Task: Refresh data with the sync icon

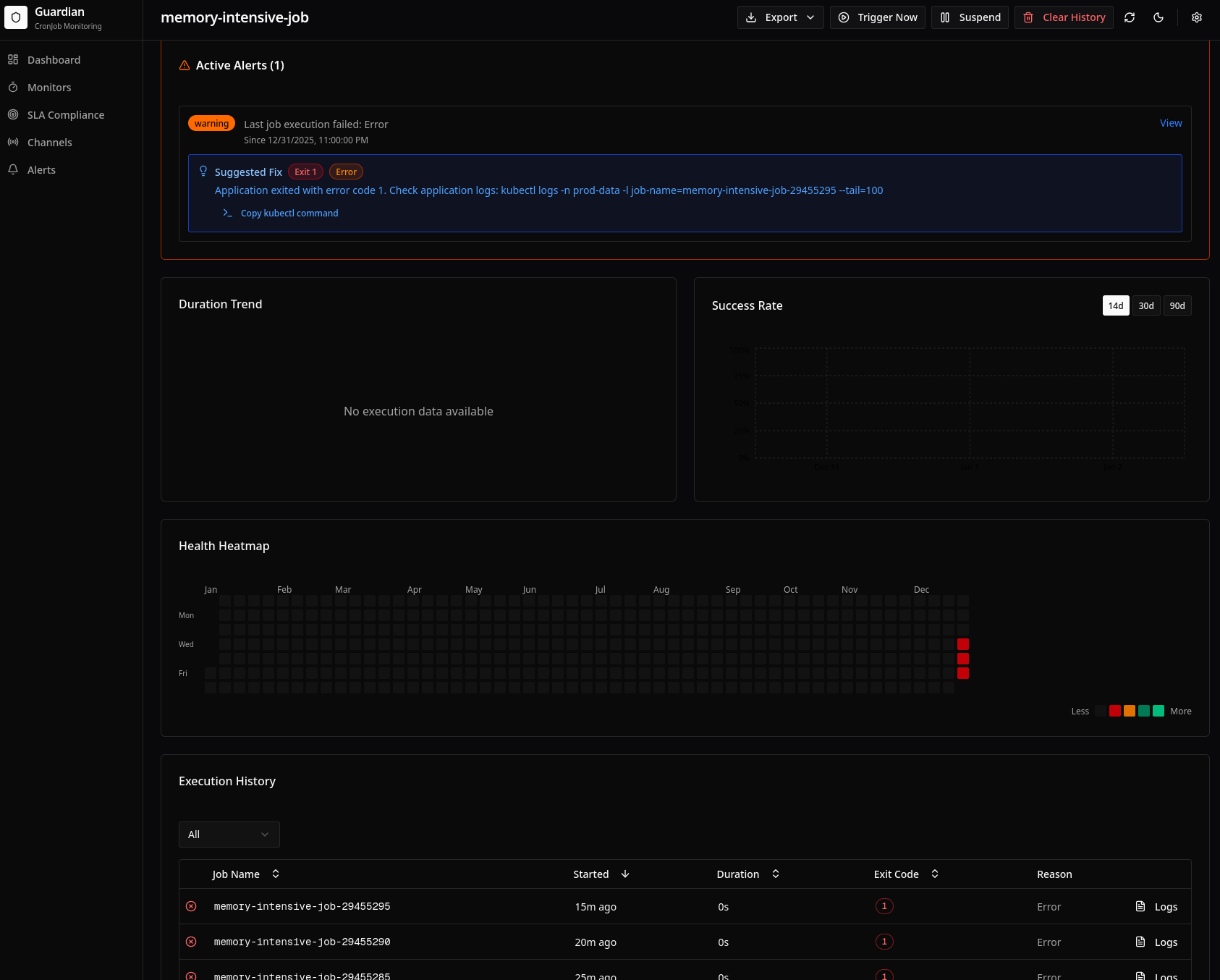Action: [1130, 17]
